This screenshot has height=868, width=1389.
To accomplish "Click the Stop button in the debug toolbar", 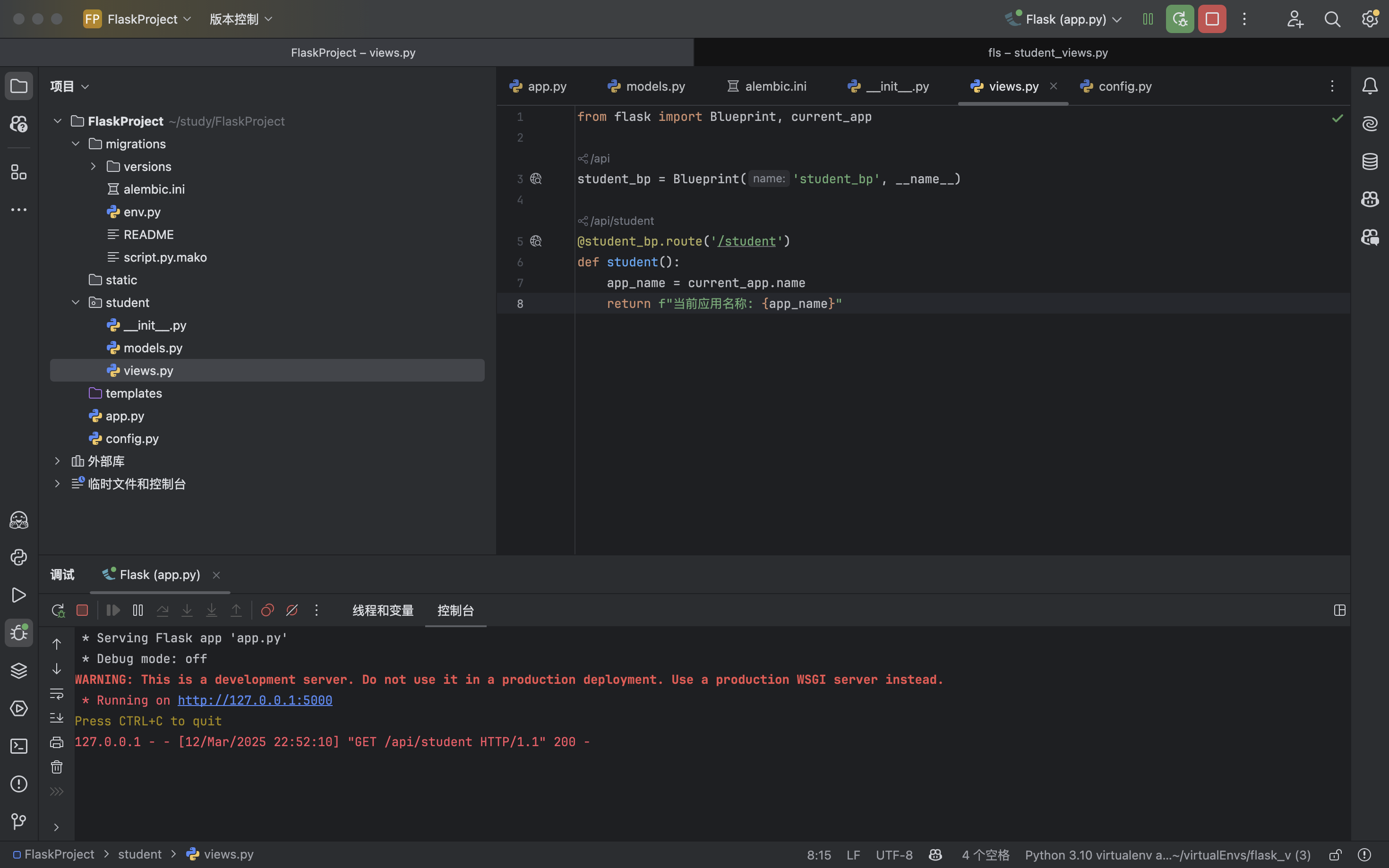I will coord(82,610).
